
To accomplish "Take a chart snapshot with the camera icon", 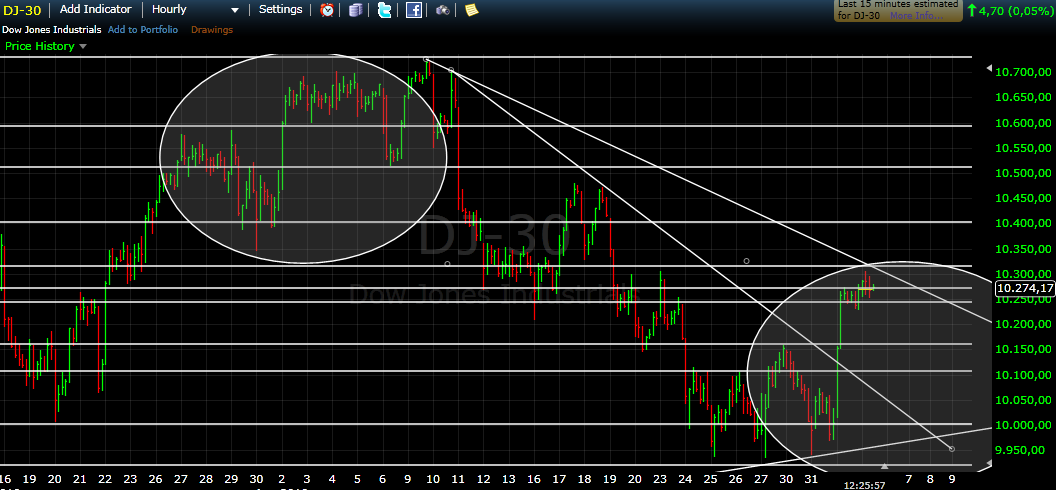I will pyautogui.click(x=442, y=9).
